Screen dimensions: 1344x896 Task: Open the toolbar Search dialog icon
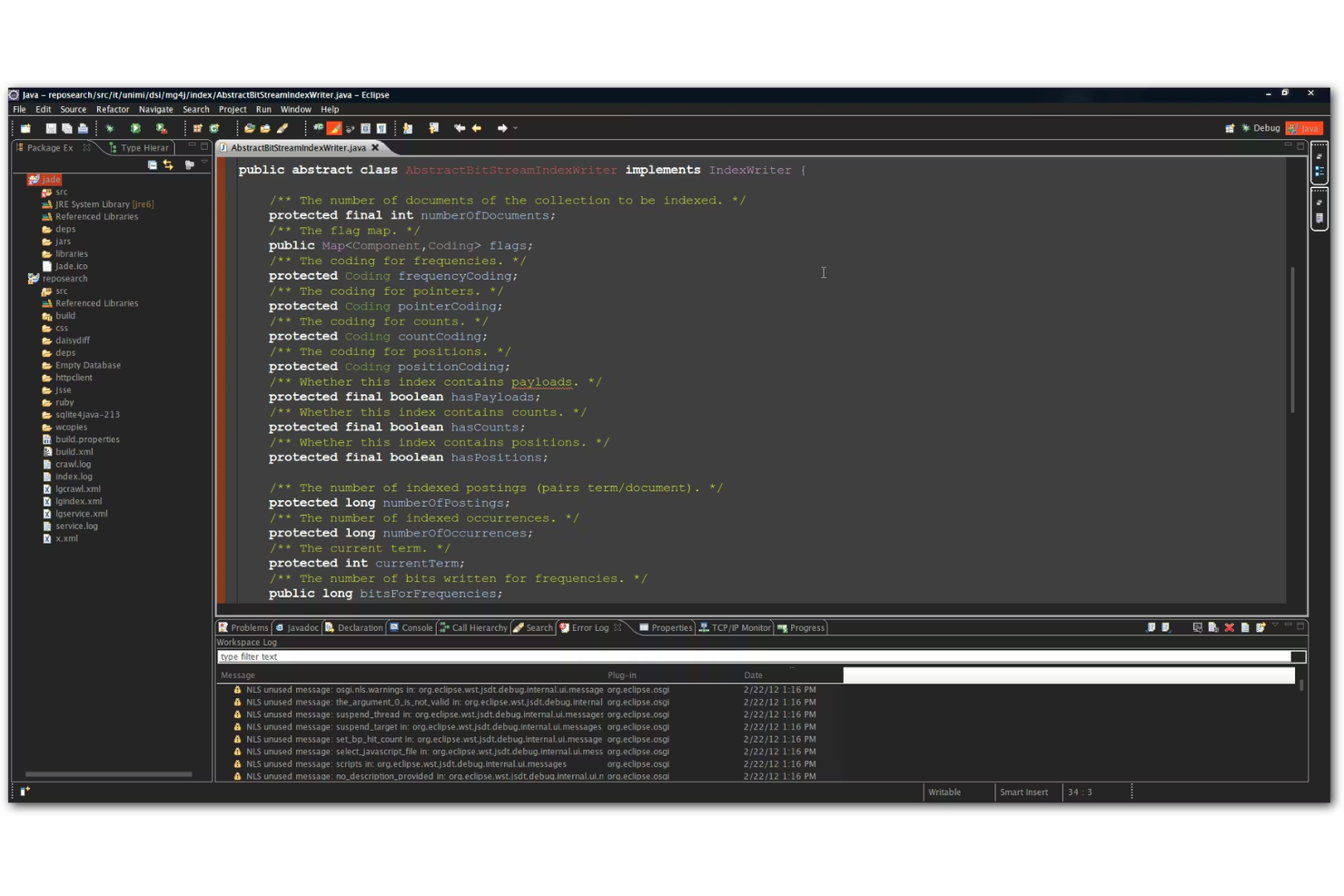pyautogui.click(x=316, y=128)
